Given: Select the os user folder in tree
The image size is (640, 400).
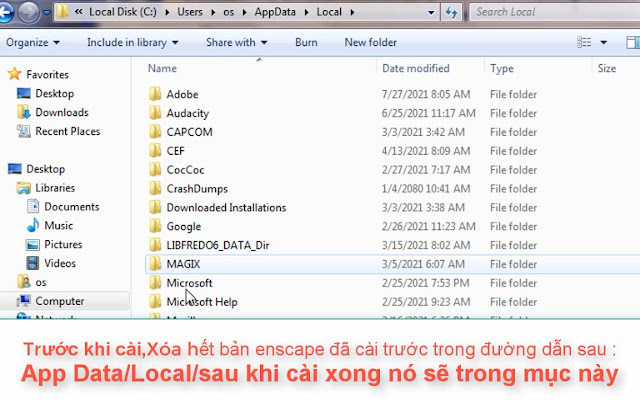Looking at the screenshot, I should 31,282.
